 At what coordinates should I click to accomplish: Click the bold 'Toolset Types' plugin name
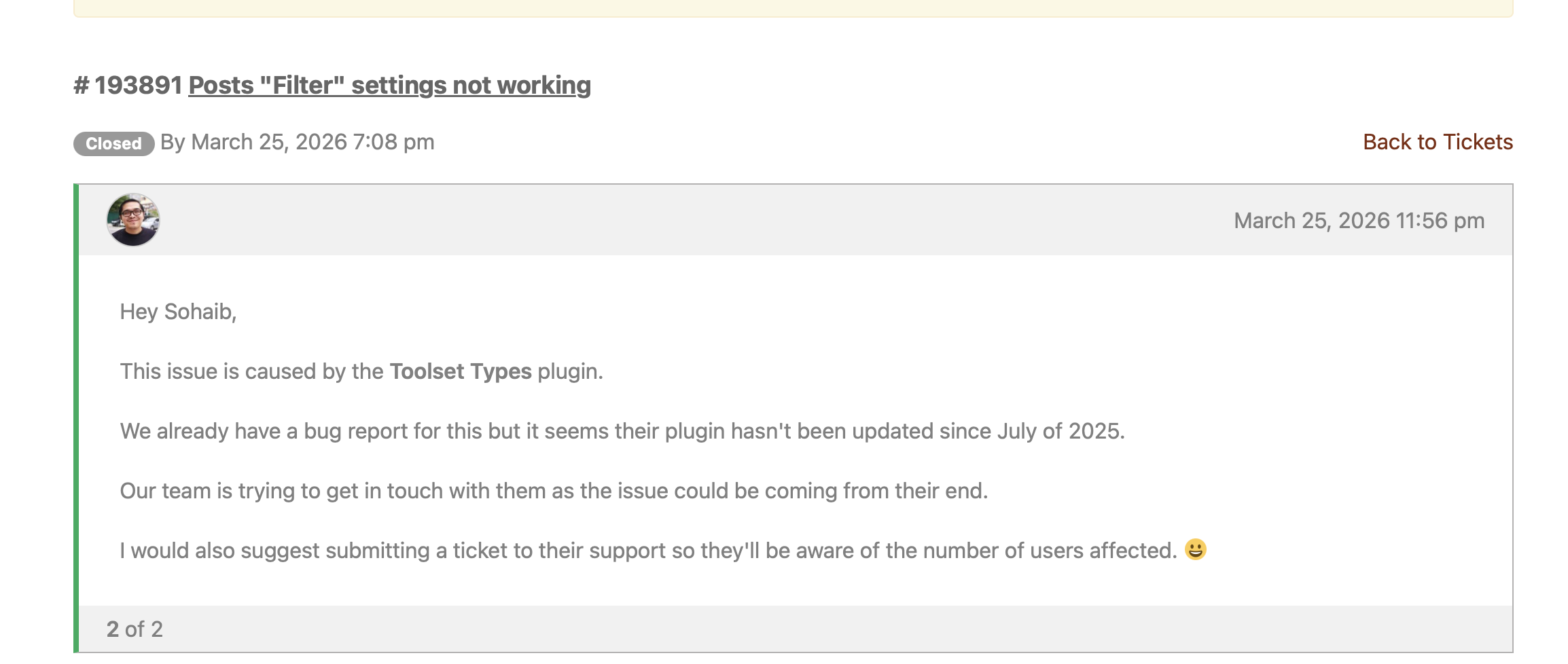(x=461, y=371)
